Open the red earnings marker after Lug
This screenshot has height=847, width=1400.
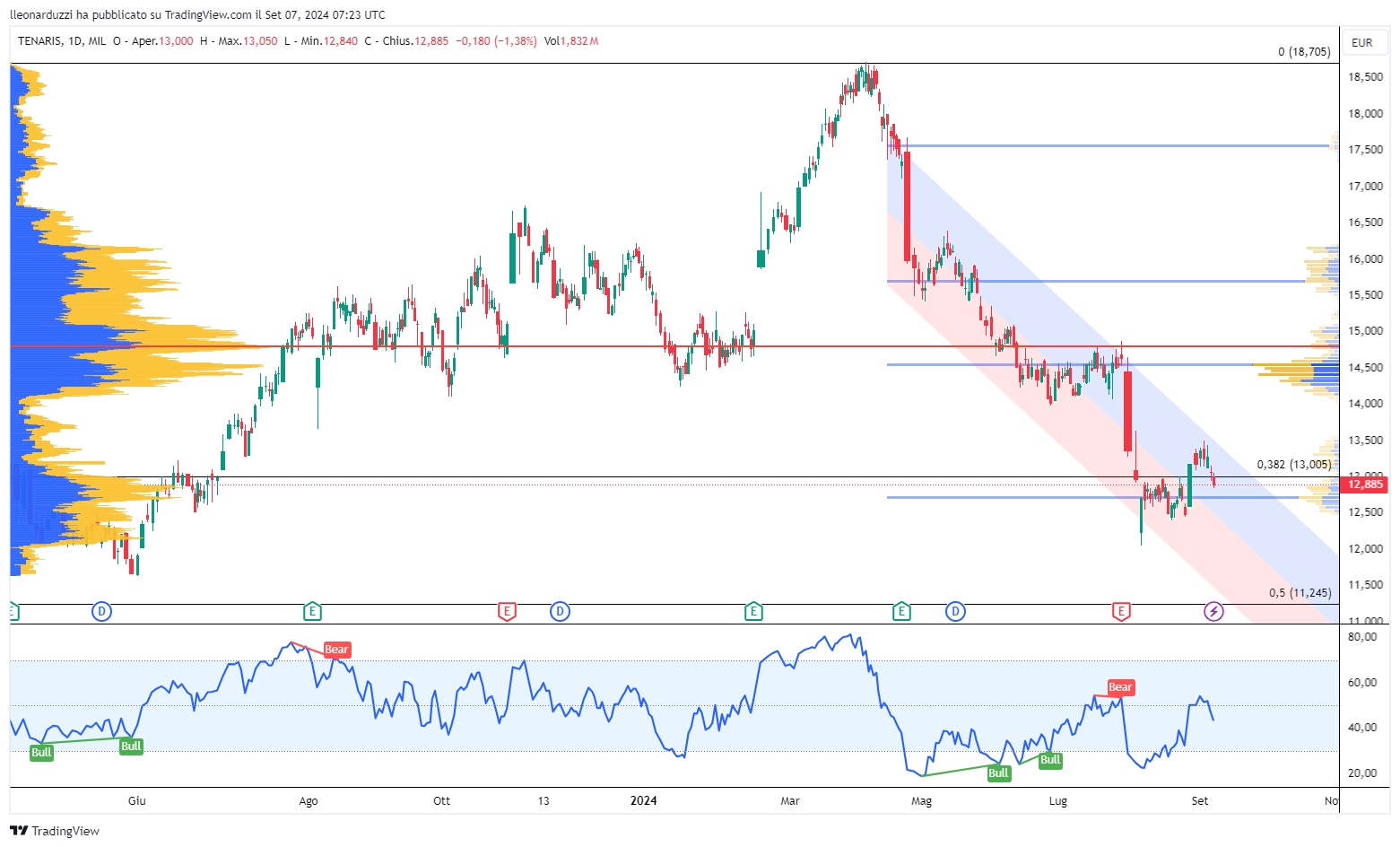click(x=1120, y=612)
